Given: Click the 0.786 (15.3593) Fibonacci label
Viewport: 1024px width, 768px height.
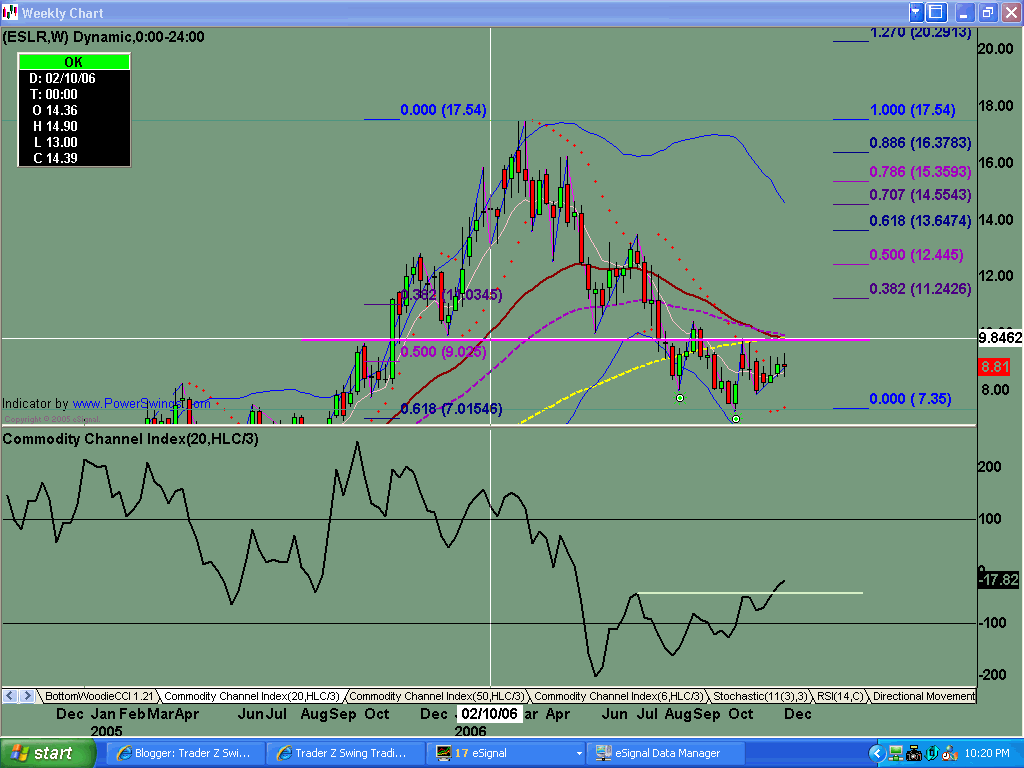Looking at the screenshot, I should tap(920, 172).
